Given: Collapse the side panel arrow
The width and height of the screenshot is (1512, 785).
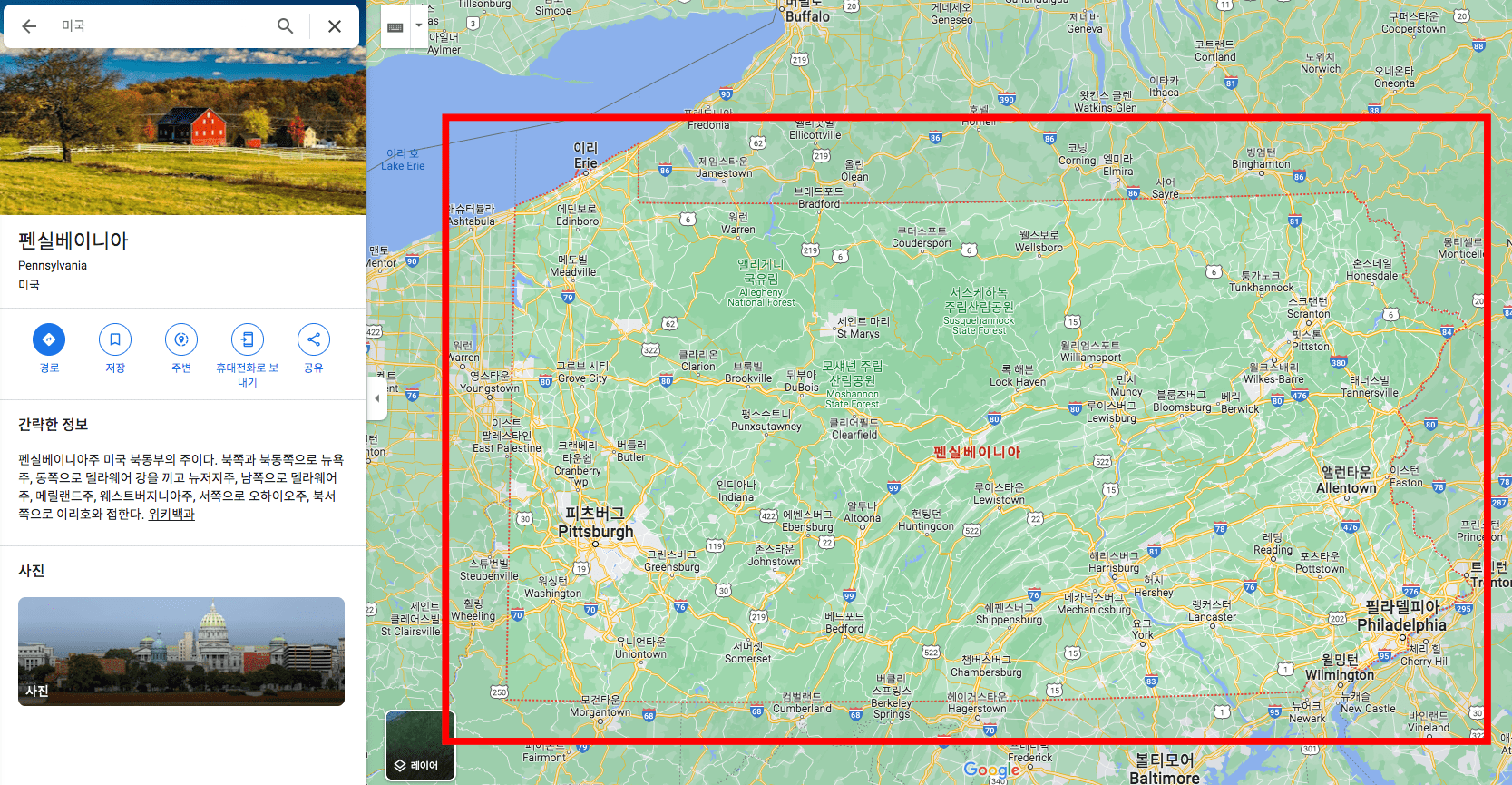Looking at the screenshot, I should tap(377, 398).
